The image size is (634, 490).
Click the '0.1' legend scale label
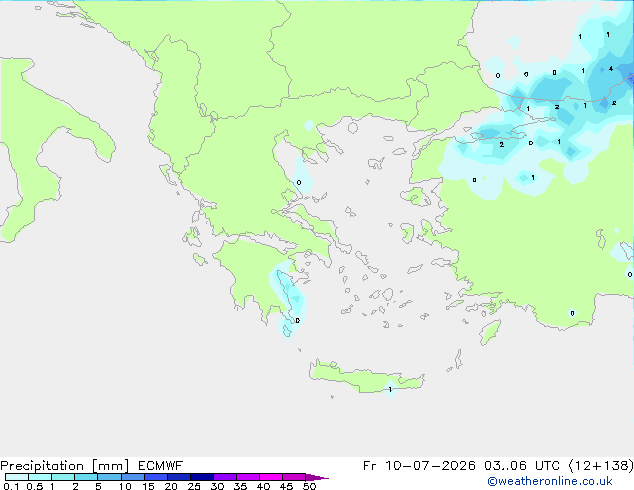tap(11, 486)
